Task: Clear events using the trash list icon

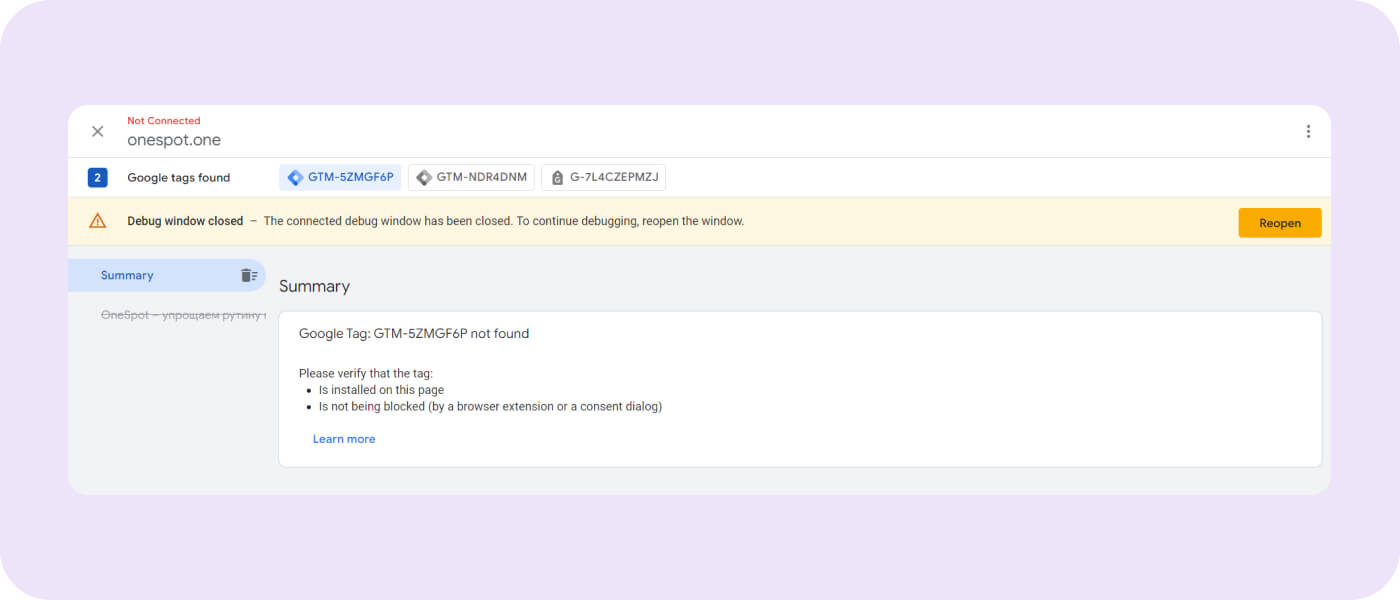Action: [249, 275]
